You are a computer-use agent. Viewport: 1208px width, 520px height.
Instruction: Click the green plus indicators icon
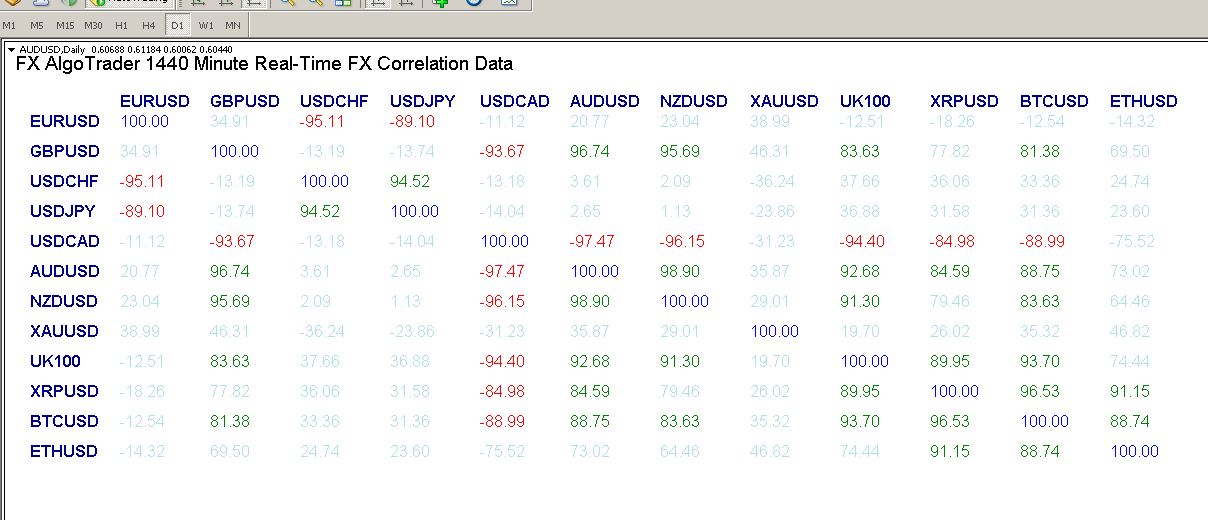coord(441,3)
